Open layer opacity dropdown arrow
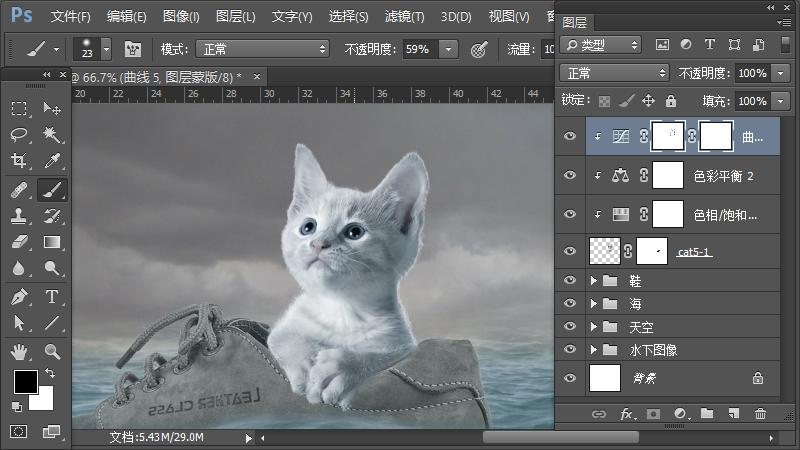The width and height of the screenshot is (800, 450). click(x=781, y=73)
